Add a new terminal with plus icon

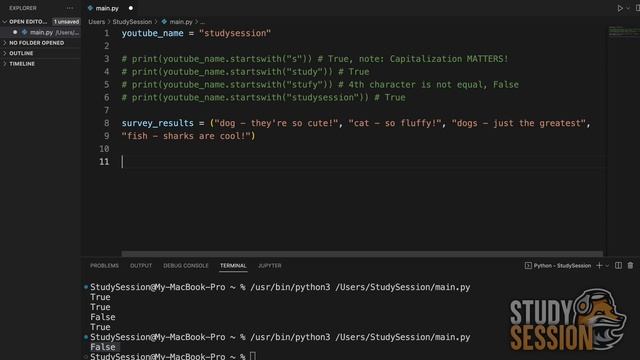click(599, 266)
